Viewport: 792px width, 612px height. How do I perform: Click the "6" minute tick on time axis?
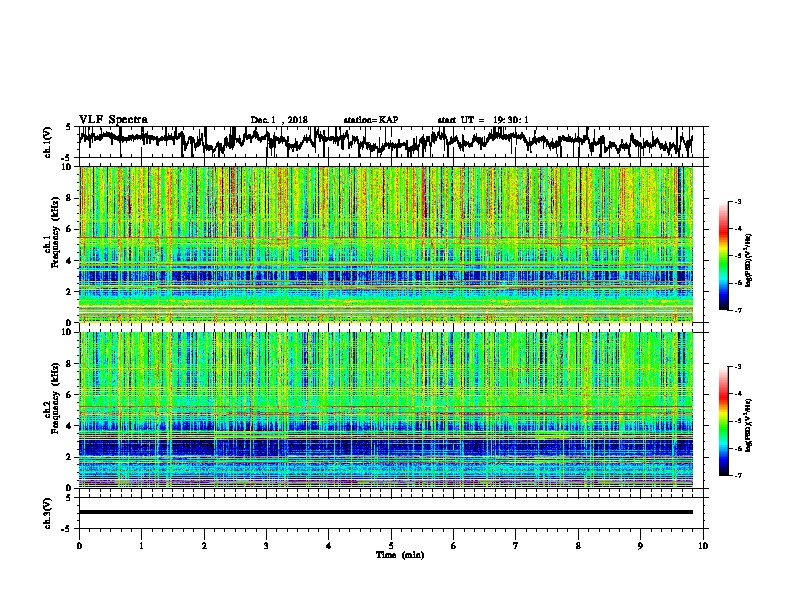coord(454,546)
